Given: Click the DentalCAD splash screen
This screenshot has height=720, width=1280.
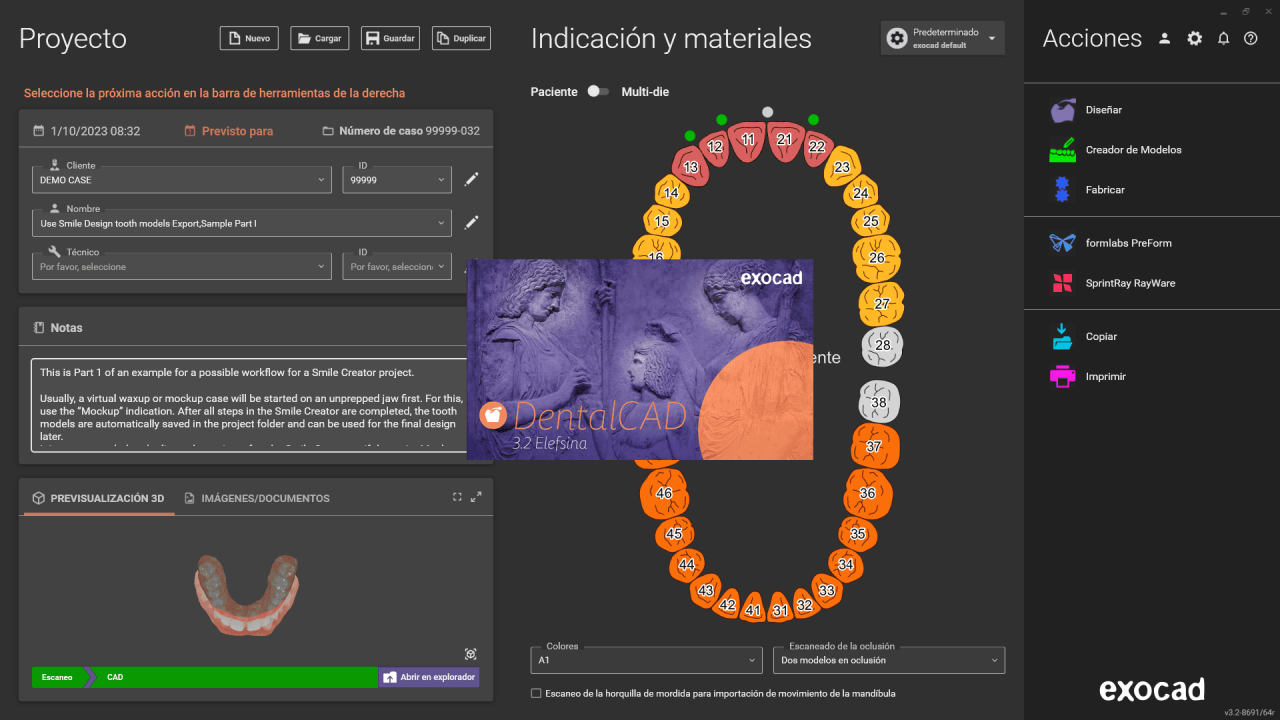Looking at the screenshot, I should [640, 360].
